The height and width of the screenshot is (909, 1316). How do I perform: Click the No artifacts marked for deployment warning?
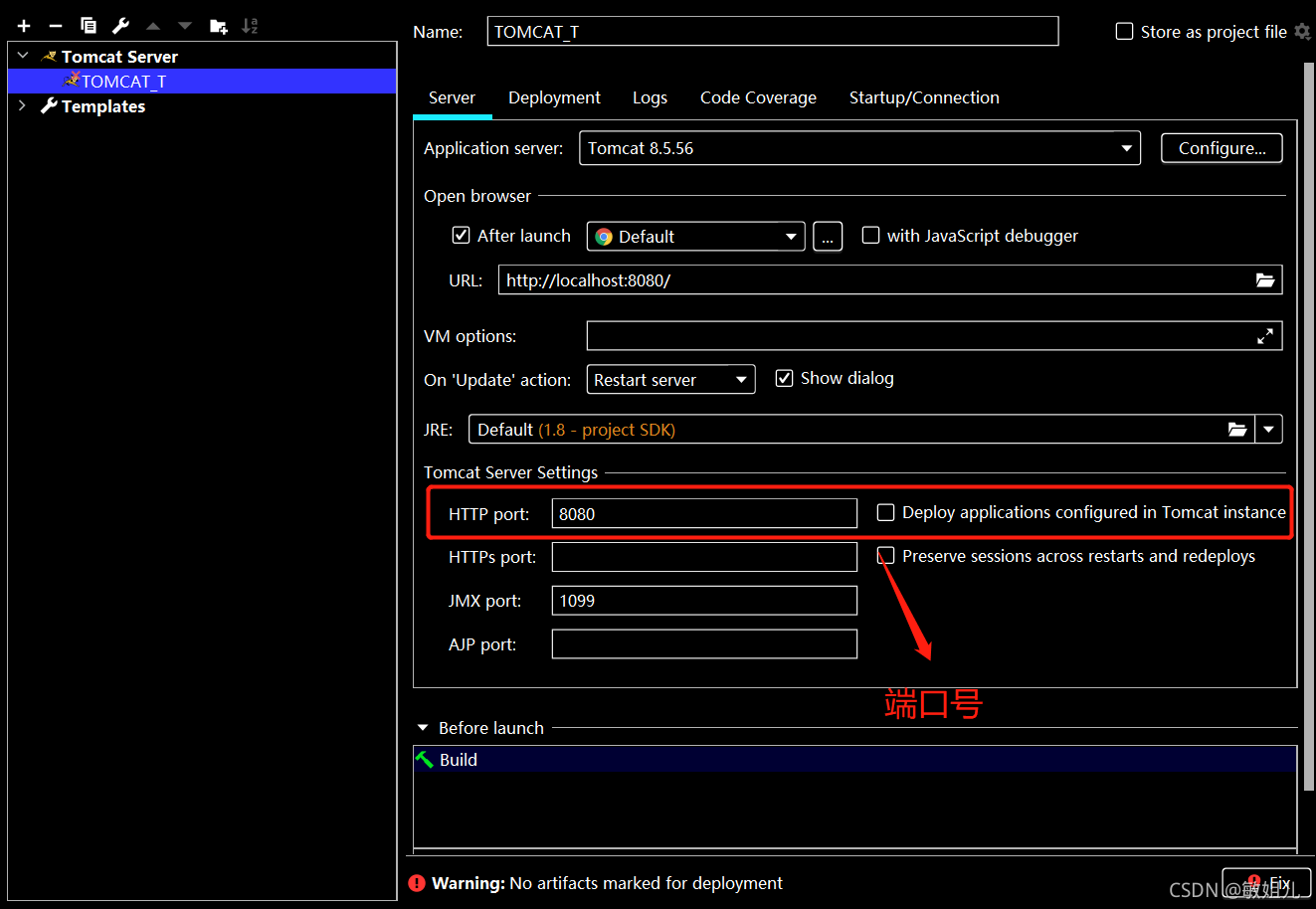click(607, 883)
